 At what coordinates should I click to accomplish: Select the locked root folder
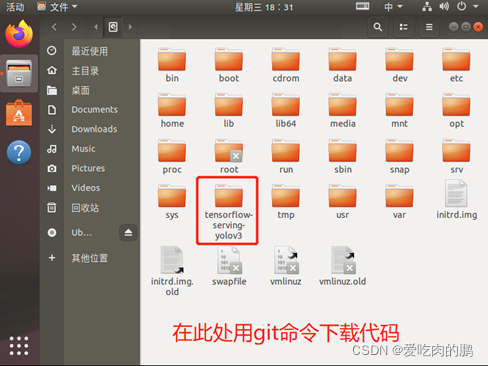coord(229,156)
